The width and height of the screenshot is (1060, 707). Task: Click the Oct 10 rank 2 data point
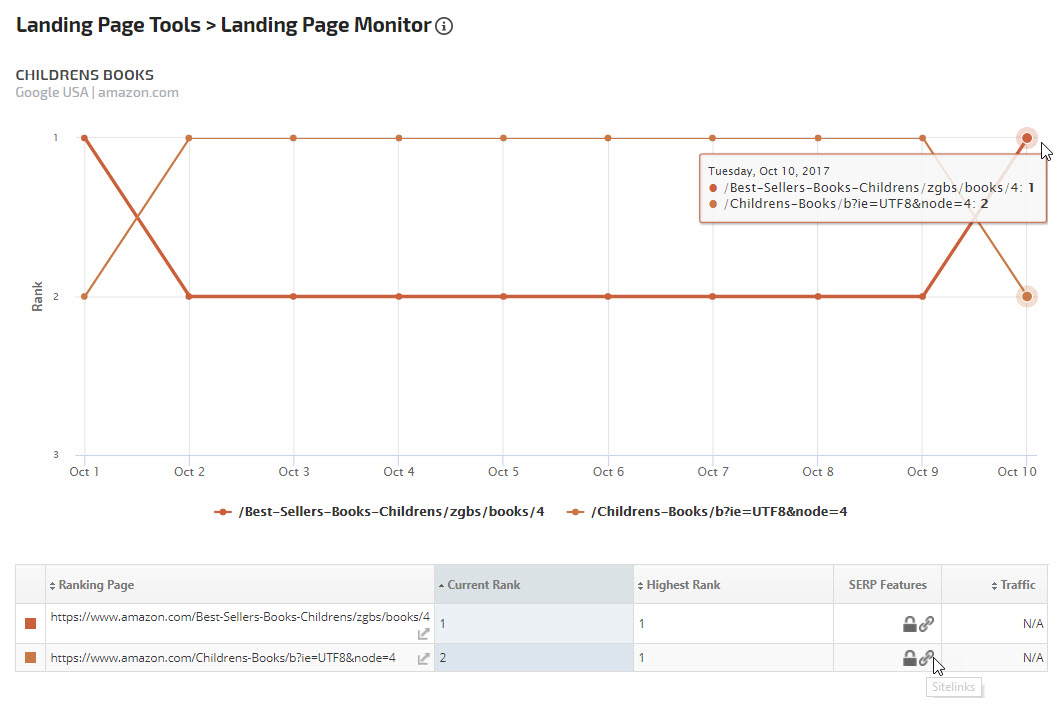[x=1027, y=296]
